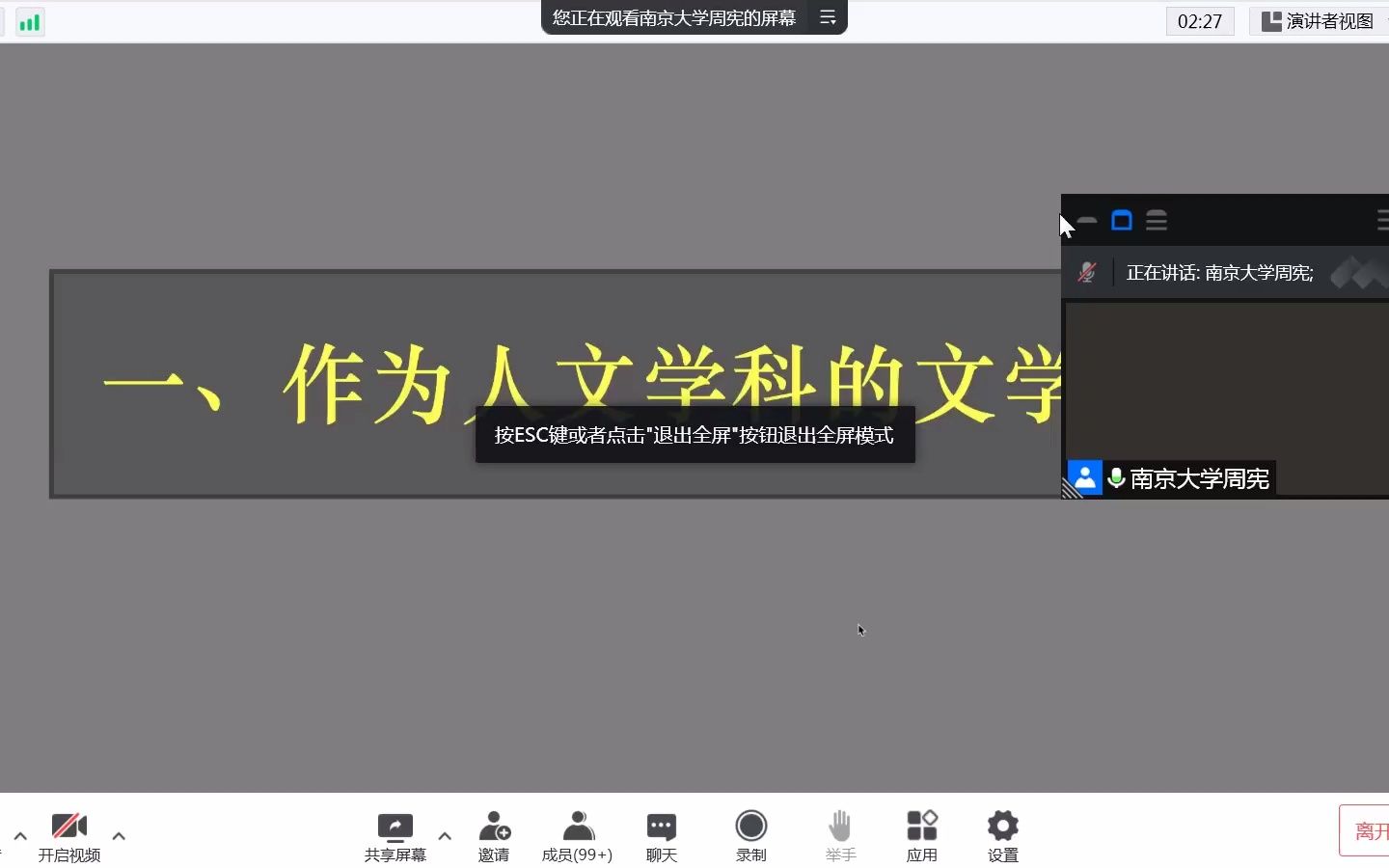Click the blue avatar icon on speaker tile
Viewport: 1389px width, 868px height.
(1084, 477)
